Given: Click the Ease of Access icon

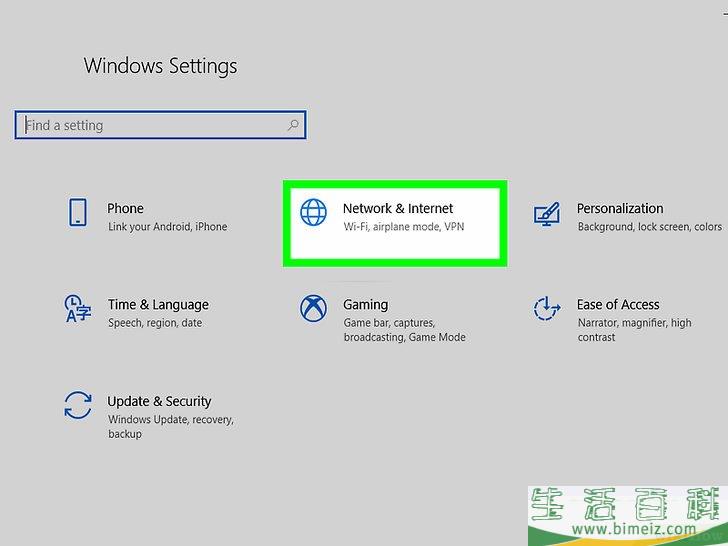Looking at the screenshot, I should (x=546, y=308).
